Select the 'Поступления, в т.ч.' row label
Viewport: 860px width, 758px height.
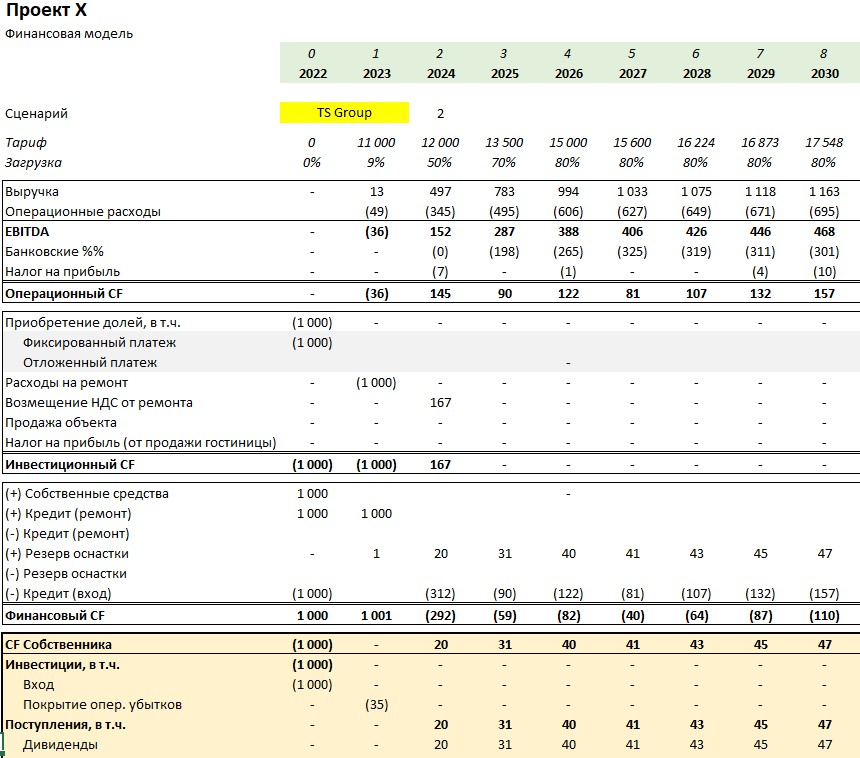[x=65, y=725]
